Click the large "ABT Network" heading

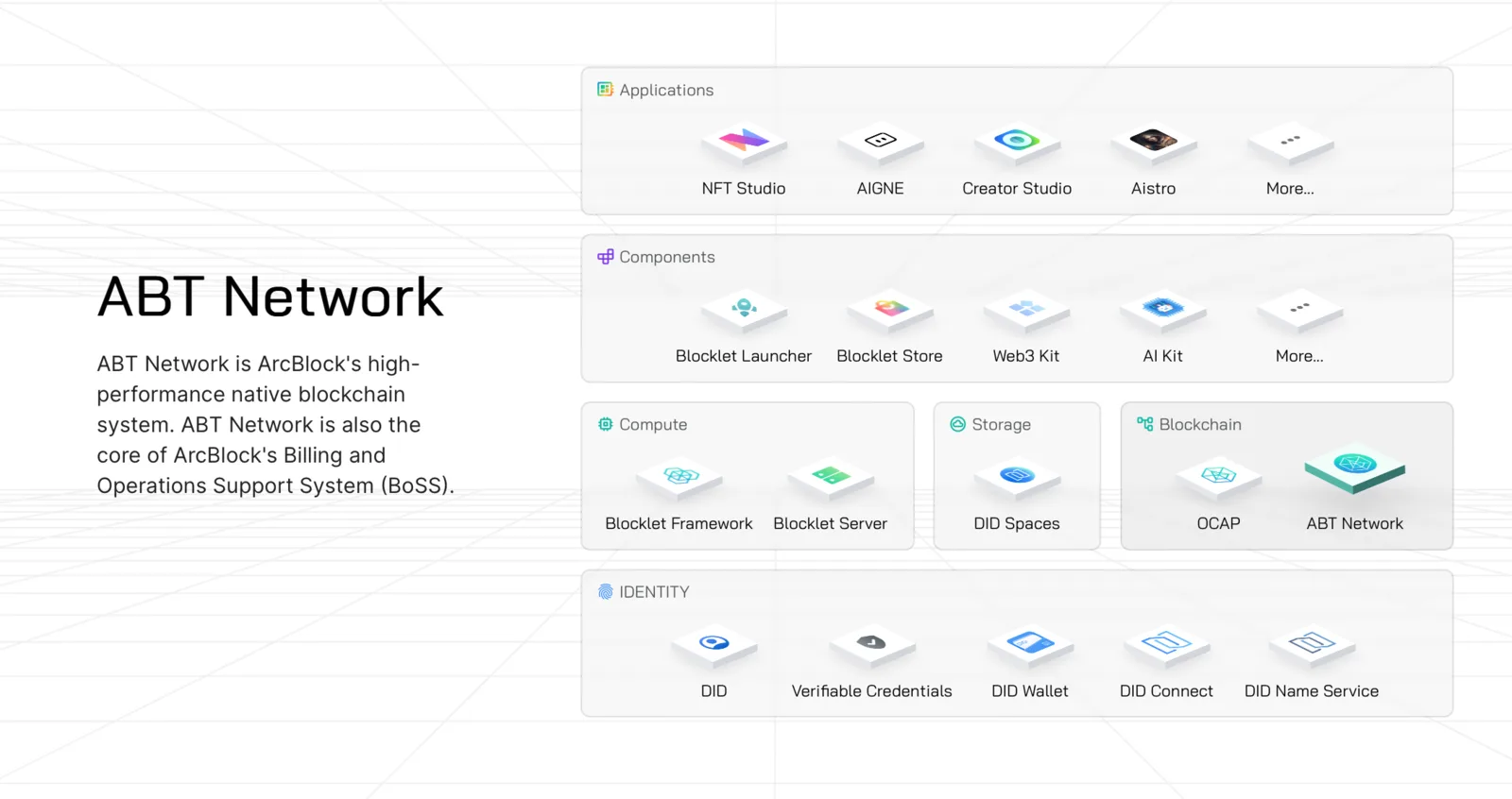270,297
